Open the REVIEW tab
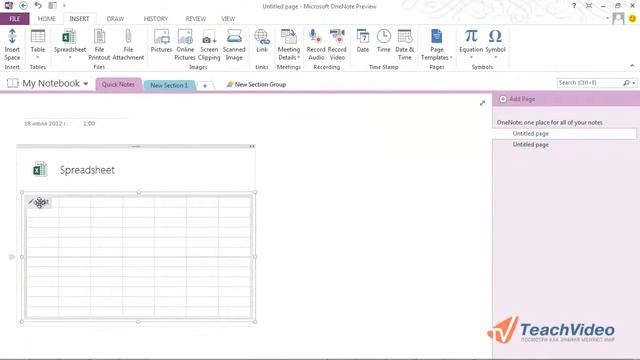 [196, 19]
